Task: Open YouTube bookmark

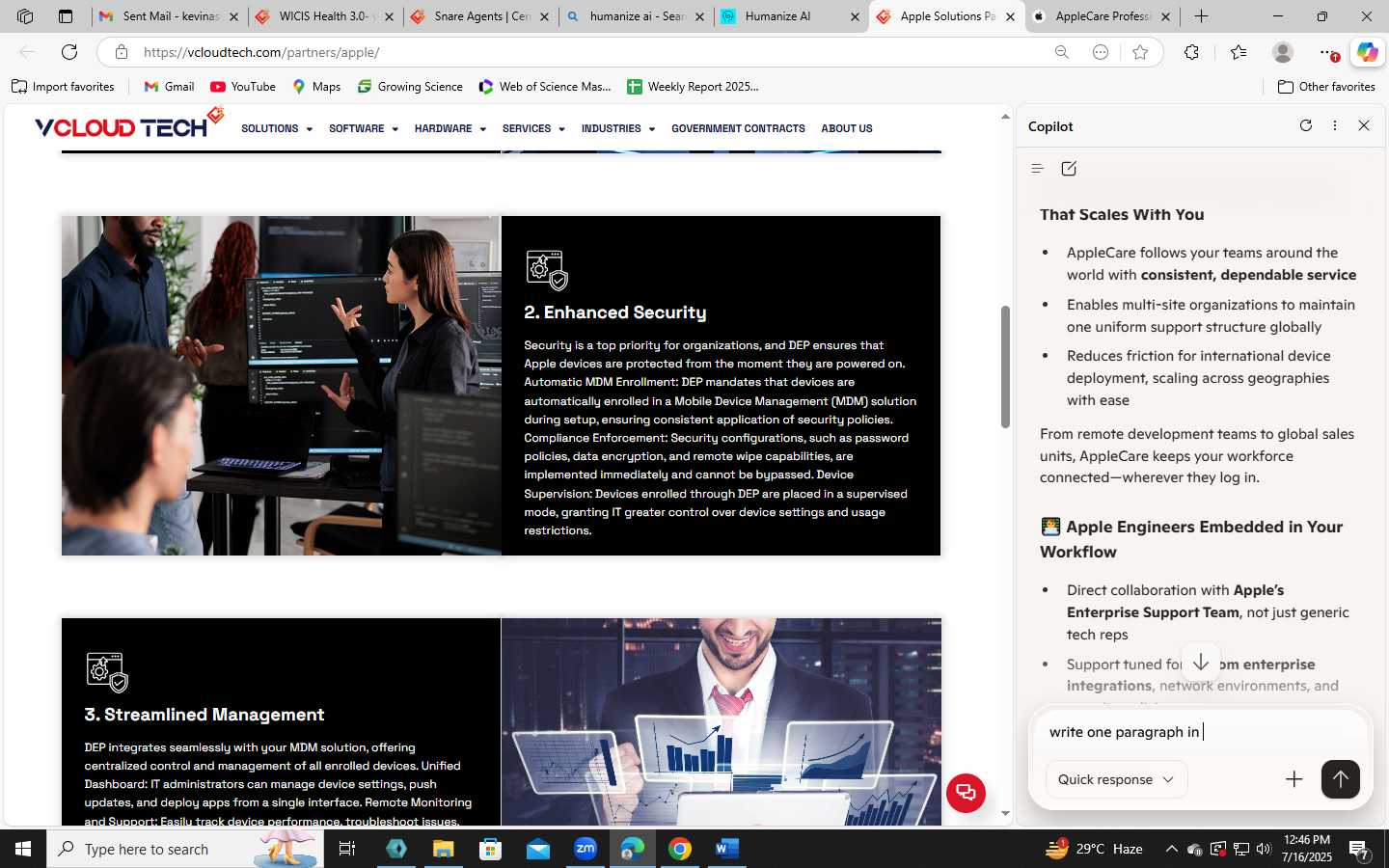Action: [243, 87]
